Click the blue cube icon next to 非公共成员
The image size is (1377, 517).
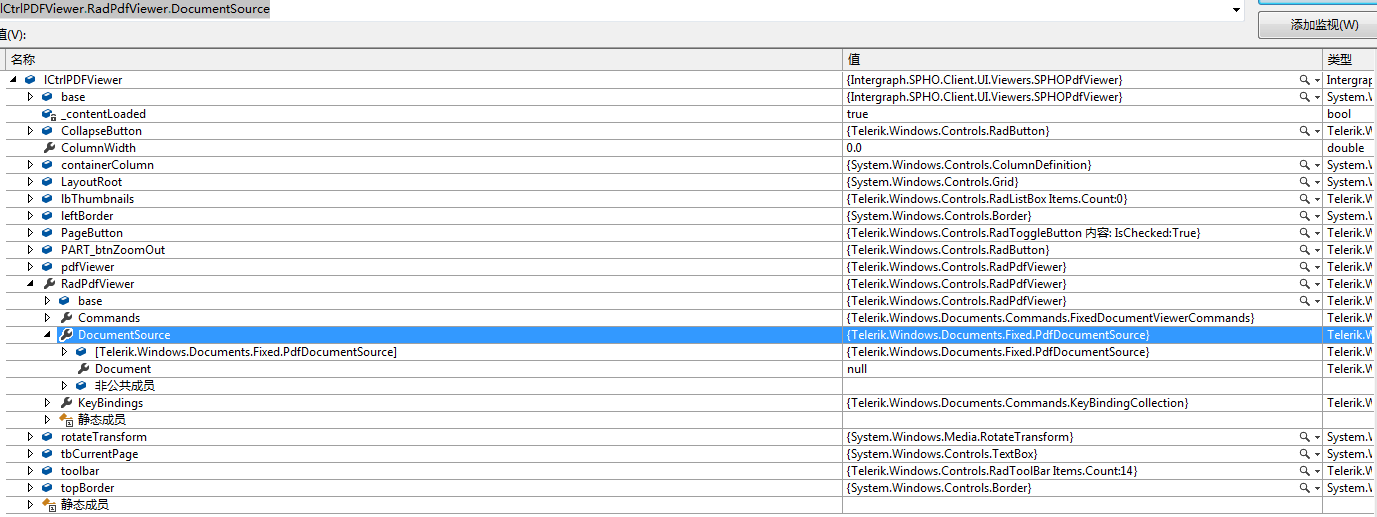pyautogui.click(x=81, y=386)
